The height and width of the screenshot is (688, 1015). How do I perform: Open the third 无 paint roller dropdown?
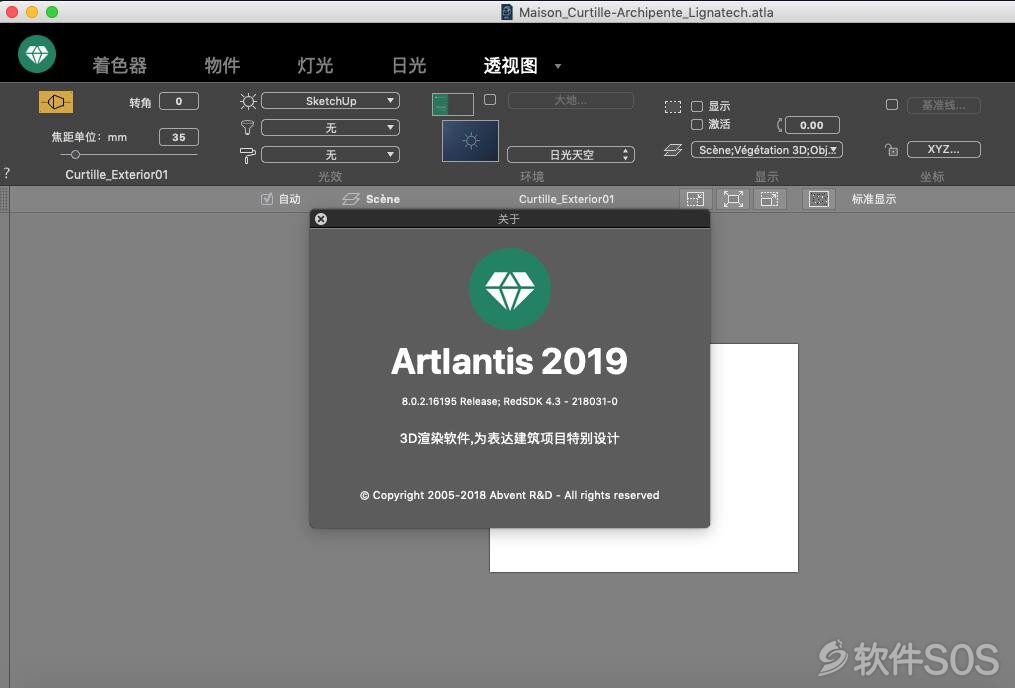click(x=330, y=155)
